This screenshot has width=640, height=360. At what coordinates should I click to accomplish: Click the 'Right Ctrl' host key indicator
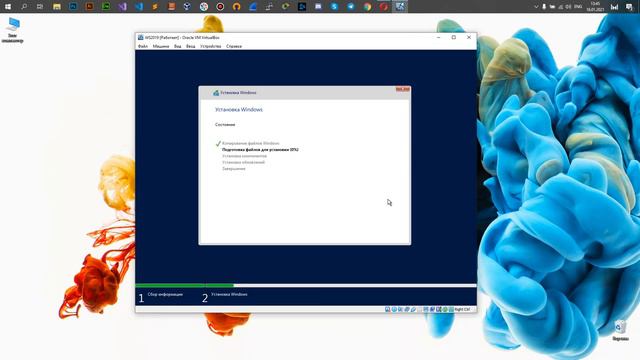click(x=462, y=309)
